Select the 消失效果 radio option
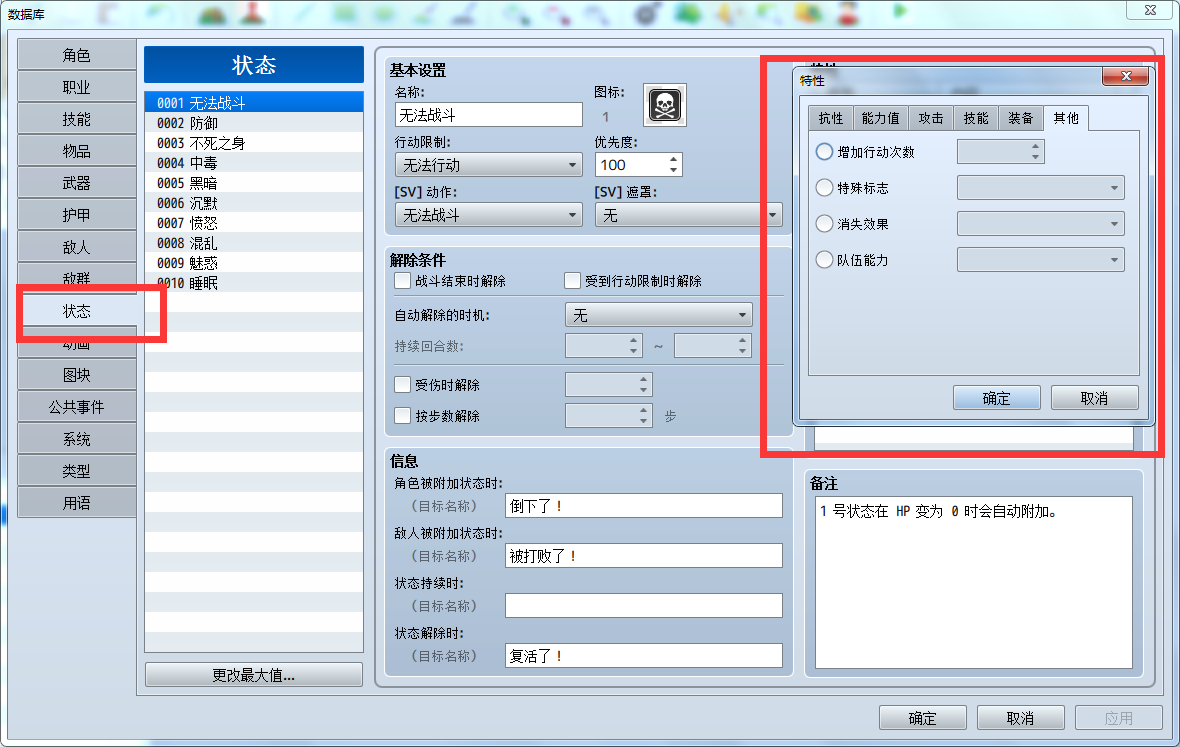This screenshot has width=1180, height=747. 824,224
